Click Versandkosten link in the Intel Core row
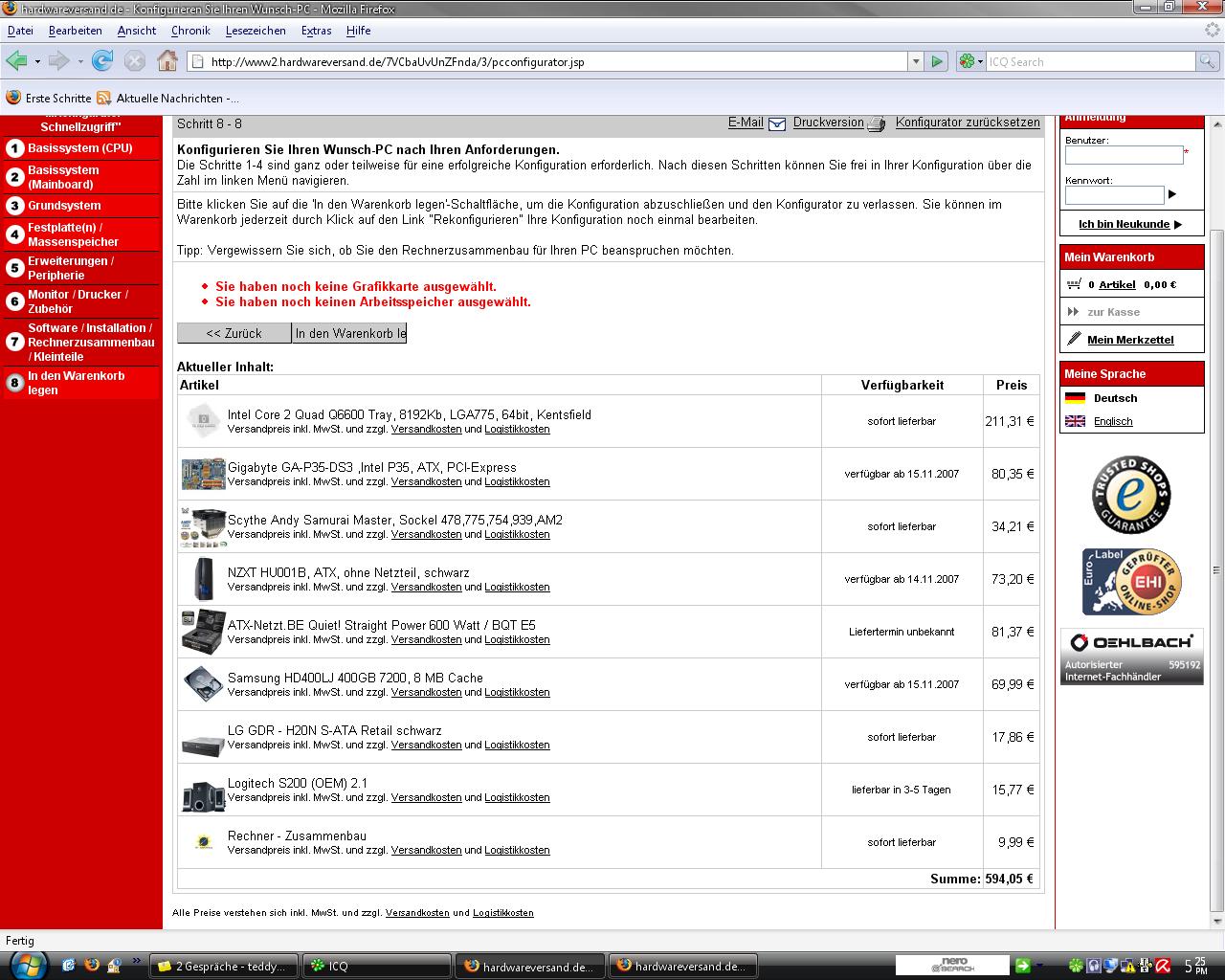Viewport: 1225px width, 980px height. point(426,429)
